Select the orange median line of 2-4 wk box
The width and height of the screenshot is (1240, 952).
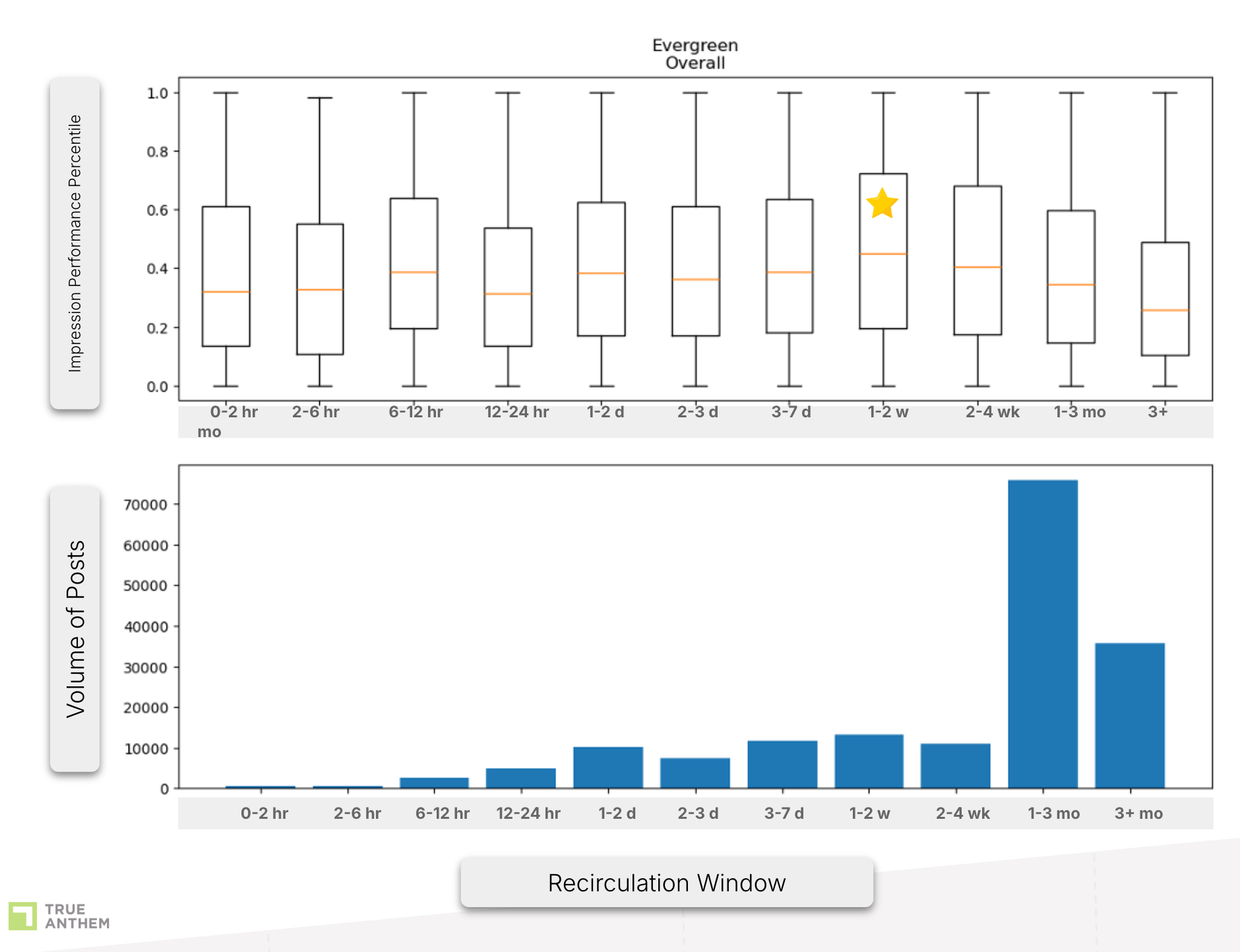point(977,267)
